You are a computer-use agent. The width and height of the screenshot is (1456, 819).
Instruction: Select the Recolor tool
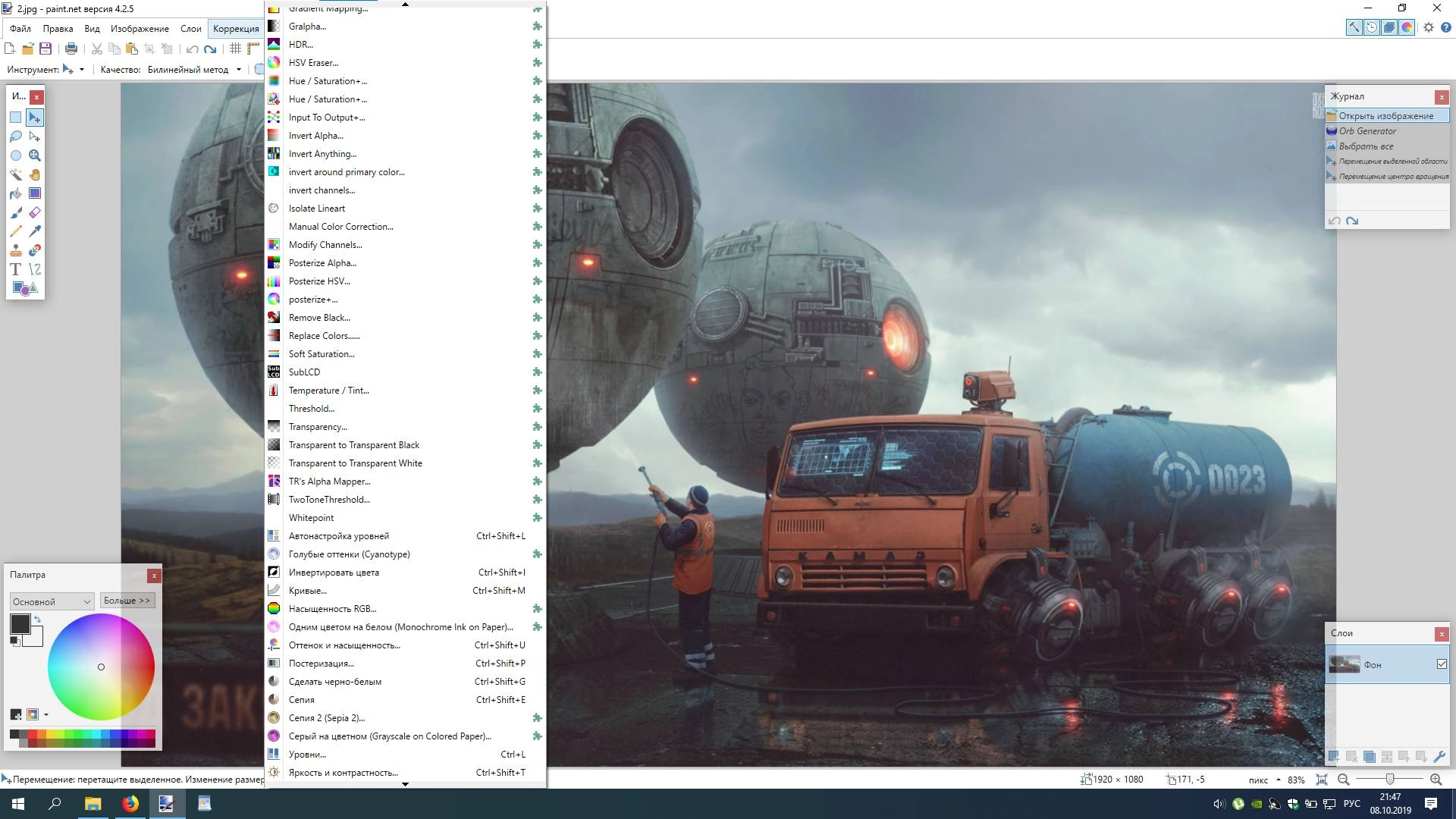point(35,250)
